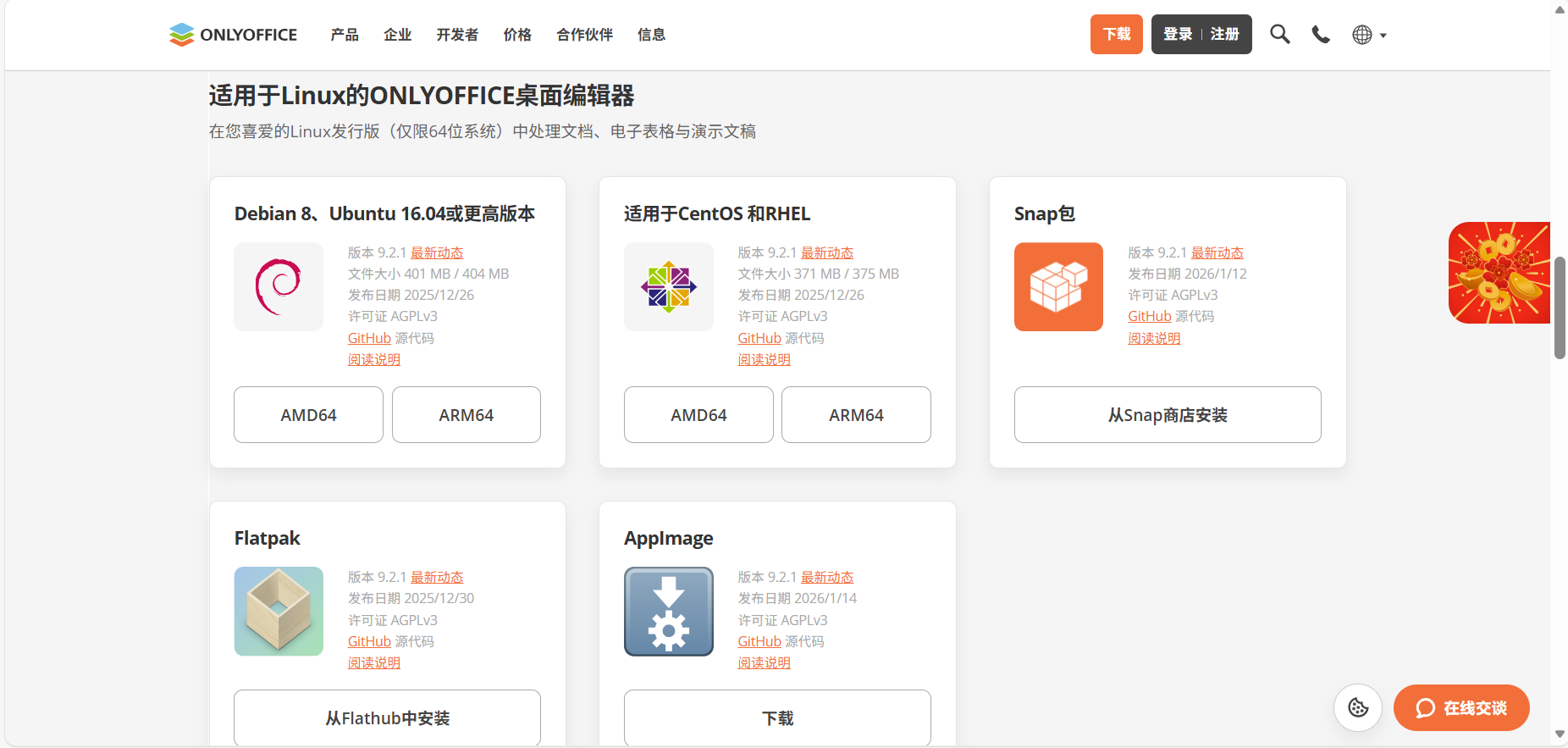Viewport: 1568px width, 748px height.
Task: Download Debian ARM64 package
Action: point(467,415)
